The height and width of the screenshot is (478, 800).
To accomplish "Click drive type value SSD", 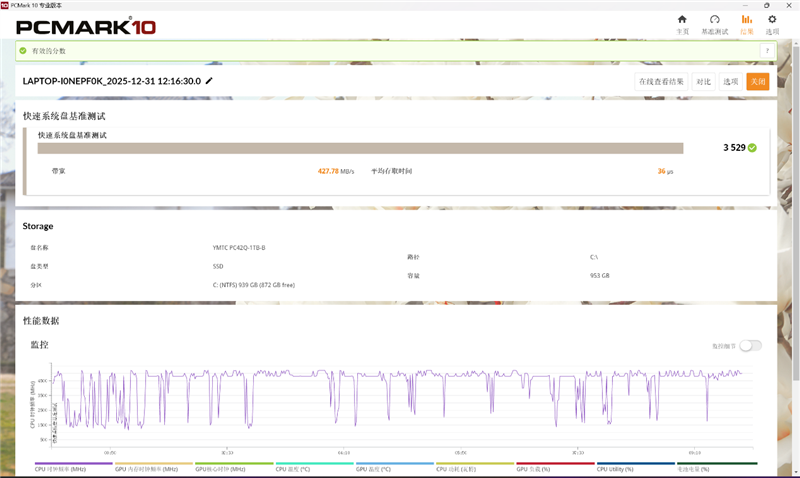I will [218, 266].
